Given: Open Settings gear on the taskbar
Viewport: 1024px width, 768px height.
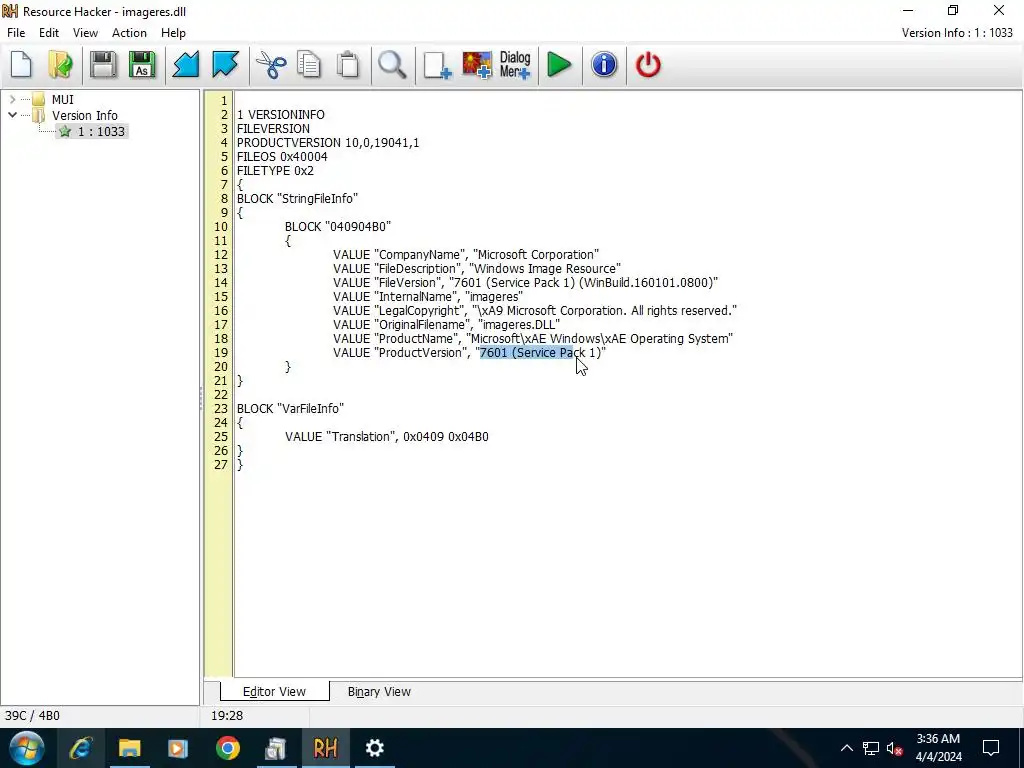Looking at the screenshot, I should pos(374,748).
